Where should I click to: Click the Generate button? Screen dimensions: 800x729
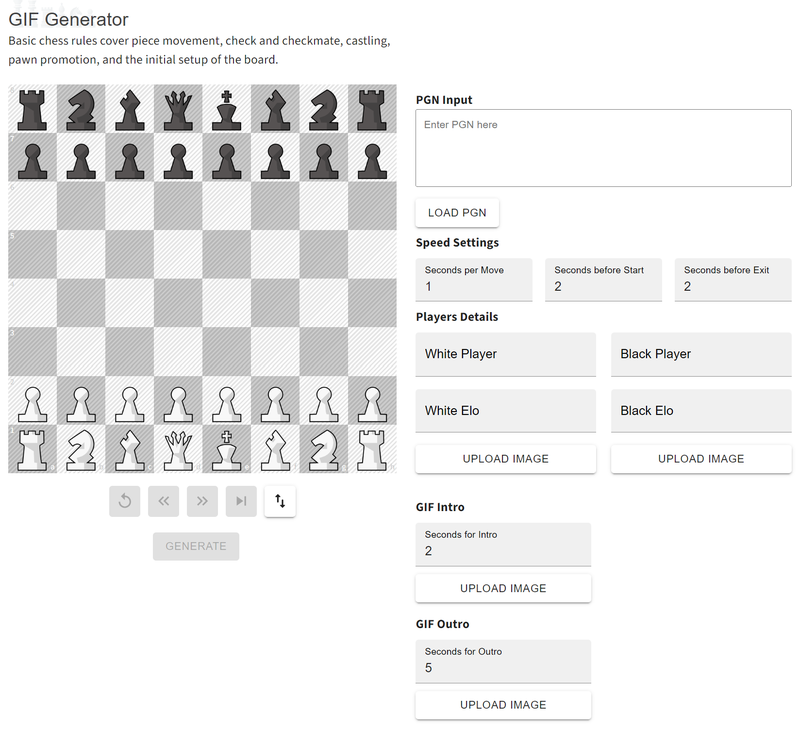[x=196, y=546]
